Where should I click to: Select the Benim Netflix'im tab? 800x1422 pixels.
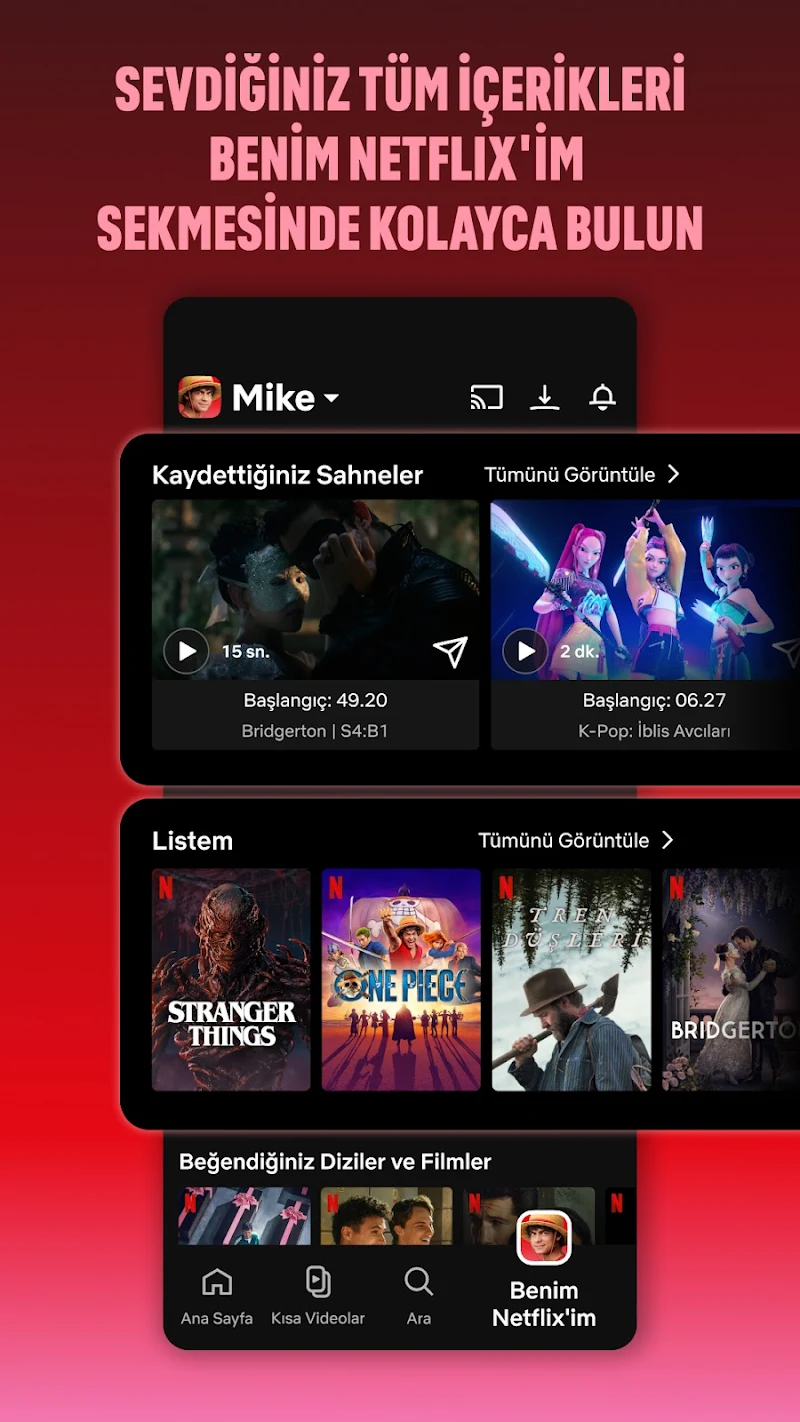tap(544, 1270)
